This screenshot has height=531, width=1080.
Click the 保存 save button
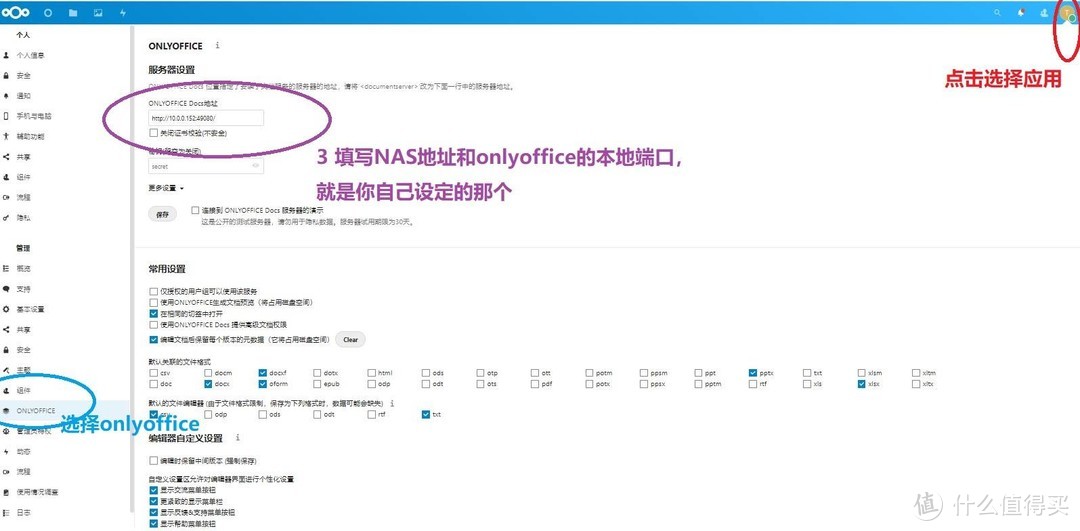tap(162, 214)
